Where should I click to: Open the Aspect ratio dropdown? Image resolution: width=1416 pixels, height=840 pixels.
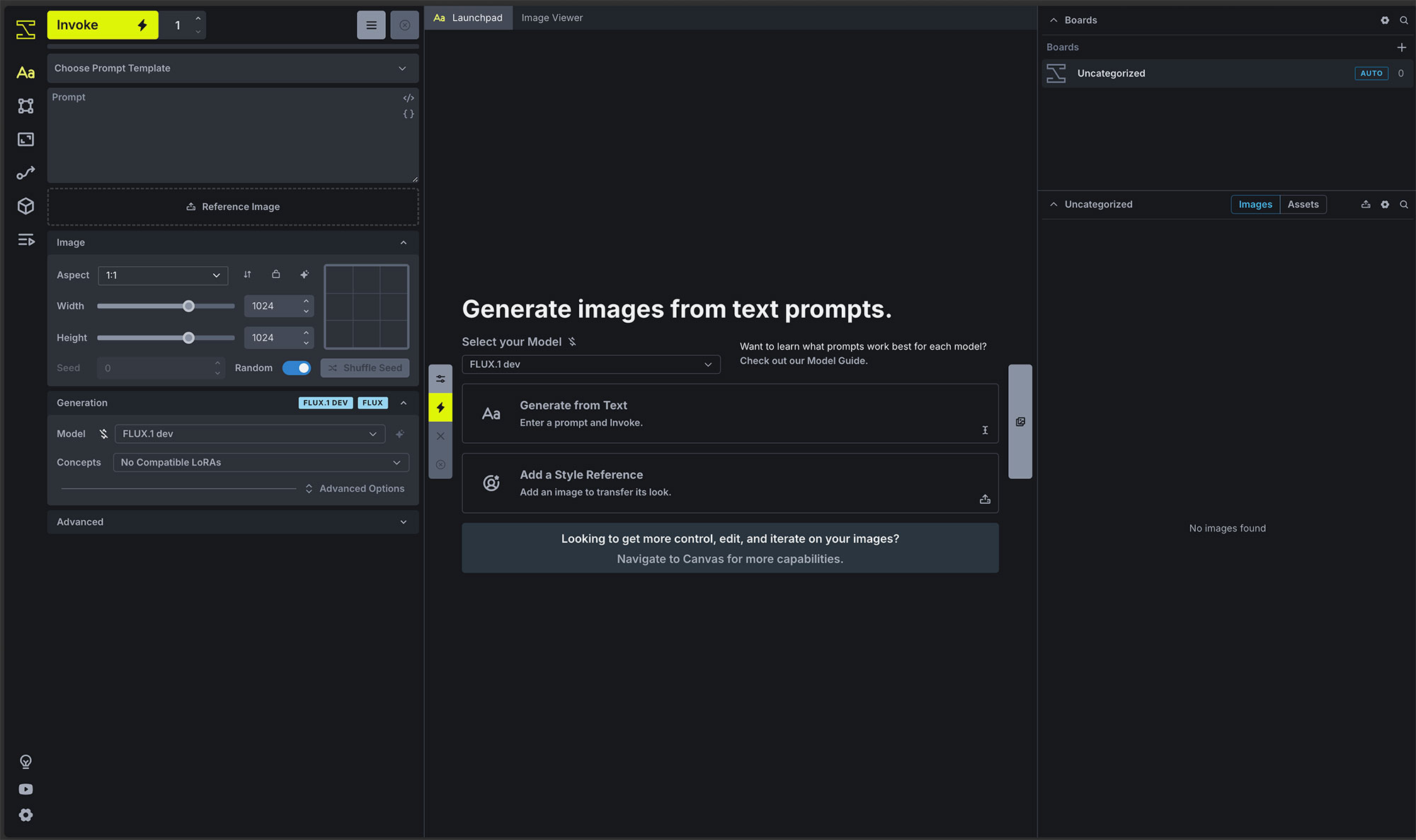163,275
